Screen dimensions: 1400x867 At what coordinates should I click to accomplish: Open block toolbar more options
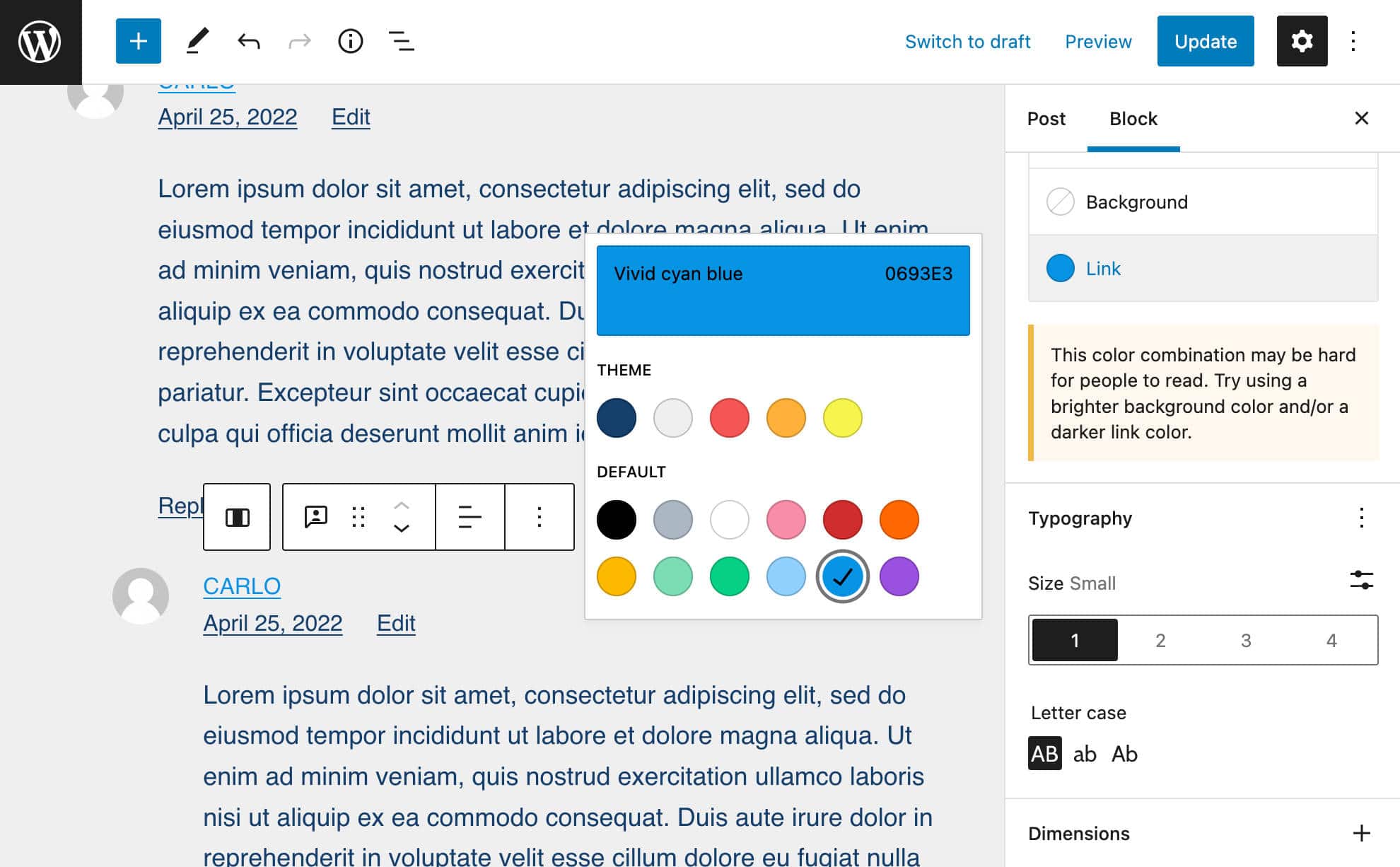pos(539,517)
